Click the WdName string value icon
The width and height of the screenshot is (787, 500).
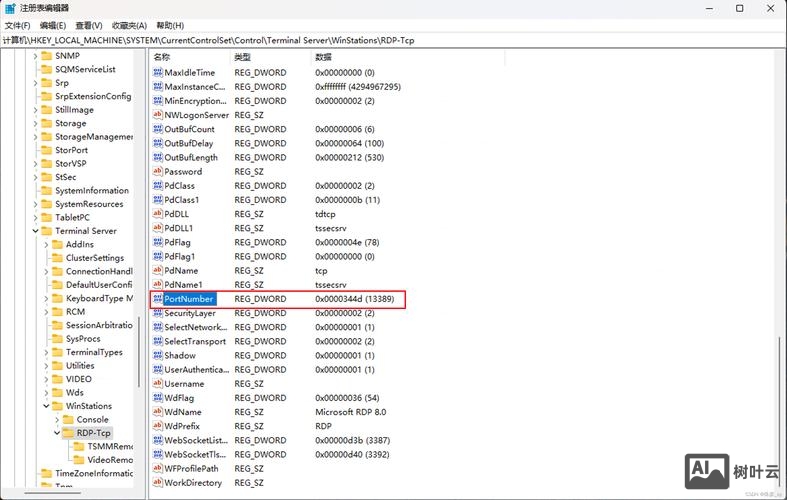(x=157, y=412)
